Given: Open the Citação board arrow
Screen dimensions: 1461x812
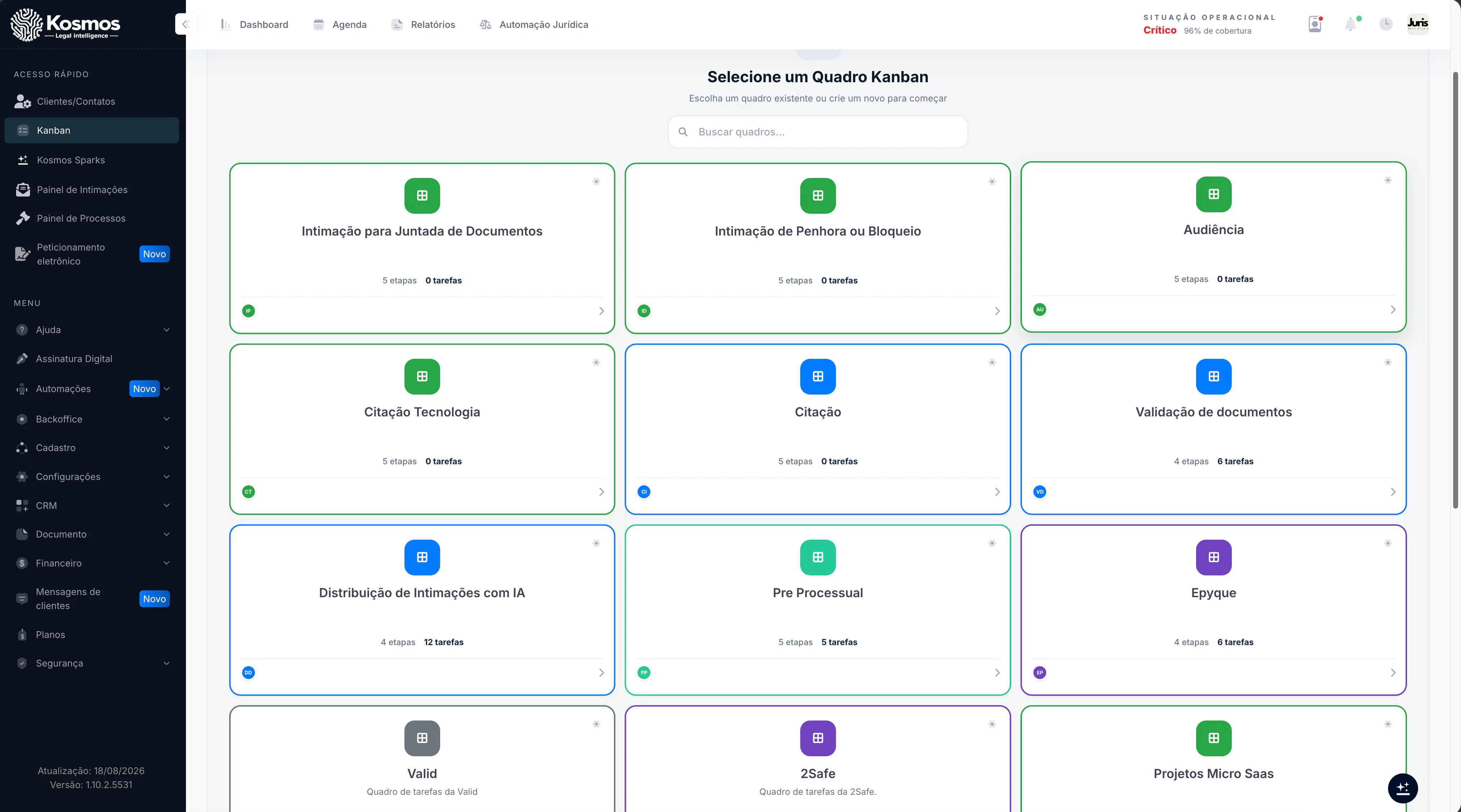Looking at the screenshot, I should tap(997, 492).
